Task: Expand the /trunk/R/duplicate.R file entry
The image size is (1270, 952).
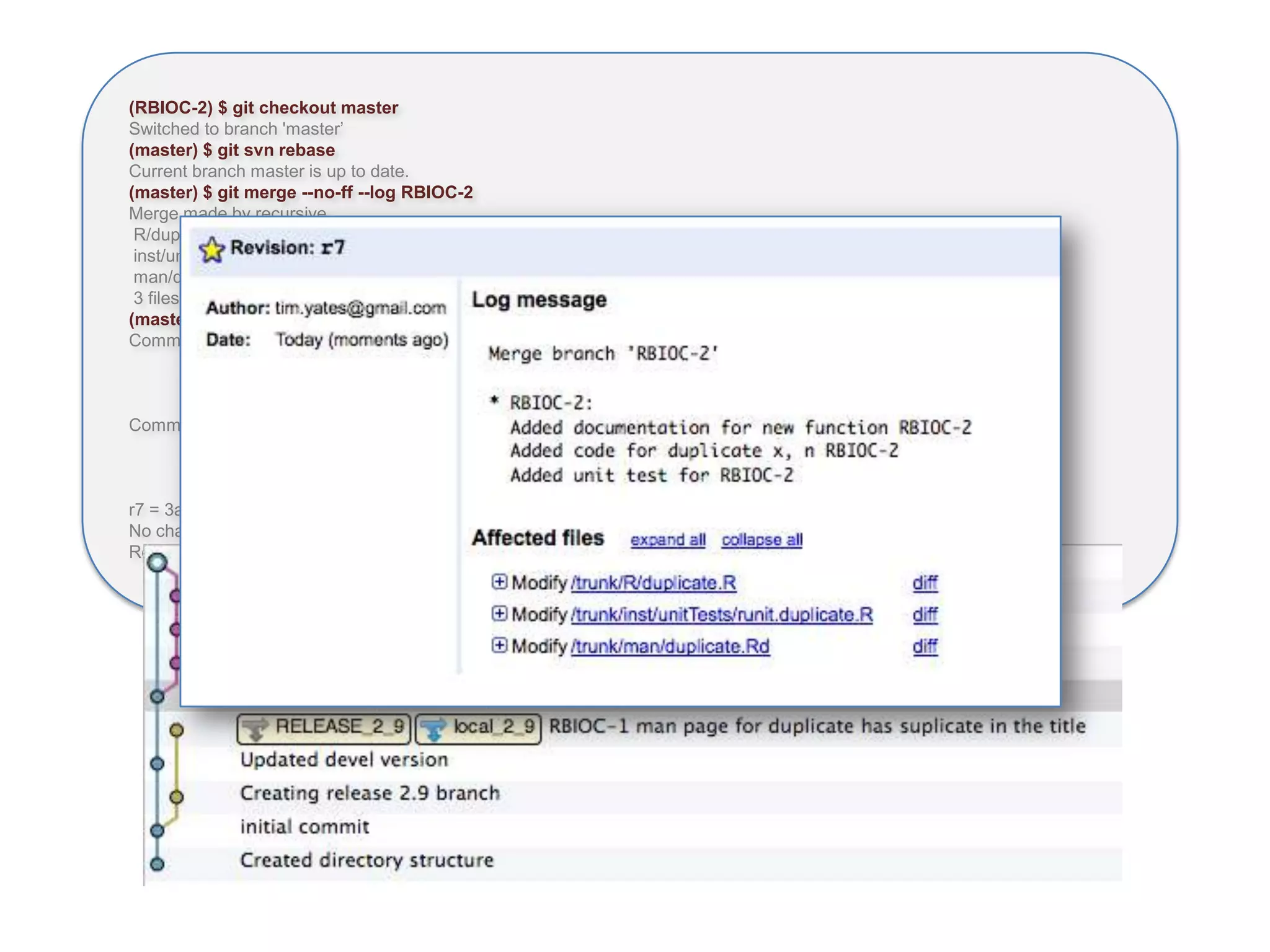Action: tap(499, 582)
